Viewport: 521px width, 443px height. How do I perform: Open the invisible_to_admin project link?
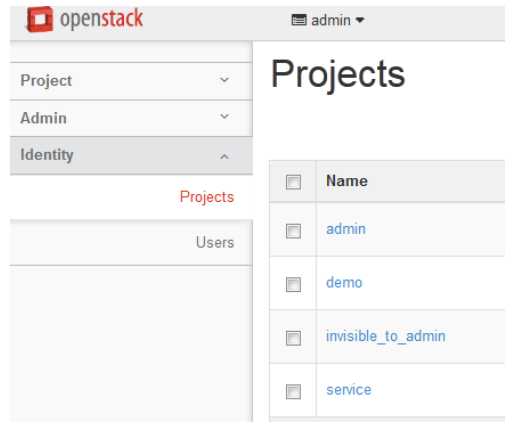point(386,336)
